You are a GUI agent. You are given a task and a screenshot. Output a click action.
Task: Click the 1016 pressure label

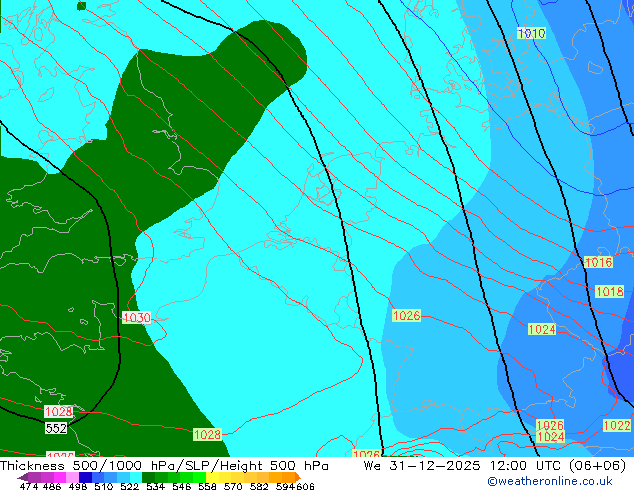click(x=598, y=262)
